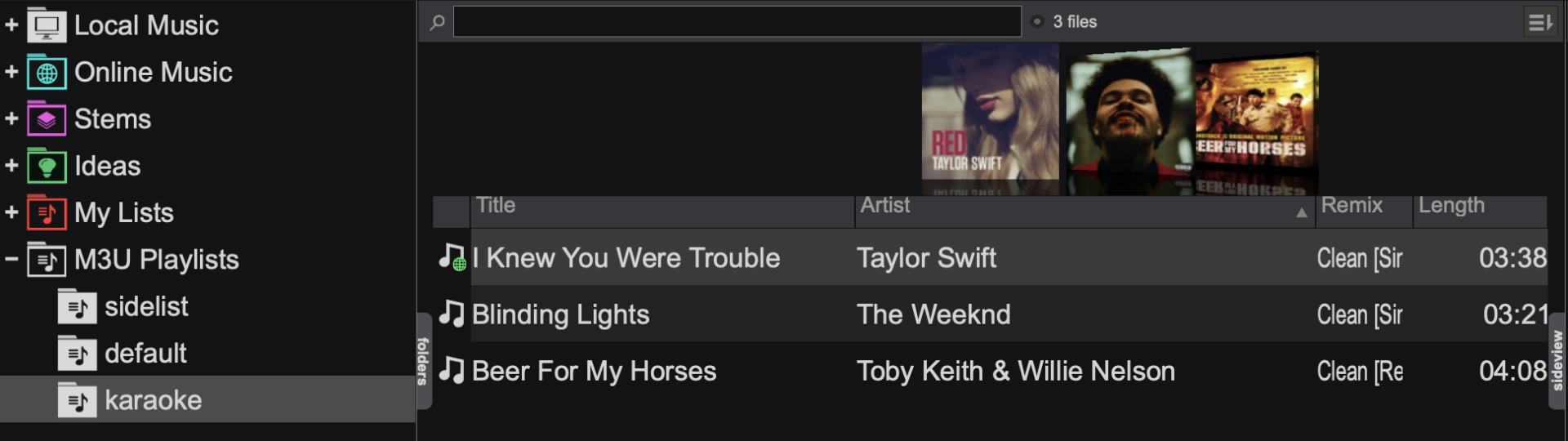Expand the Stems tree node
This screenshot has height=441, width=1568.
[11, 119]
